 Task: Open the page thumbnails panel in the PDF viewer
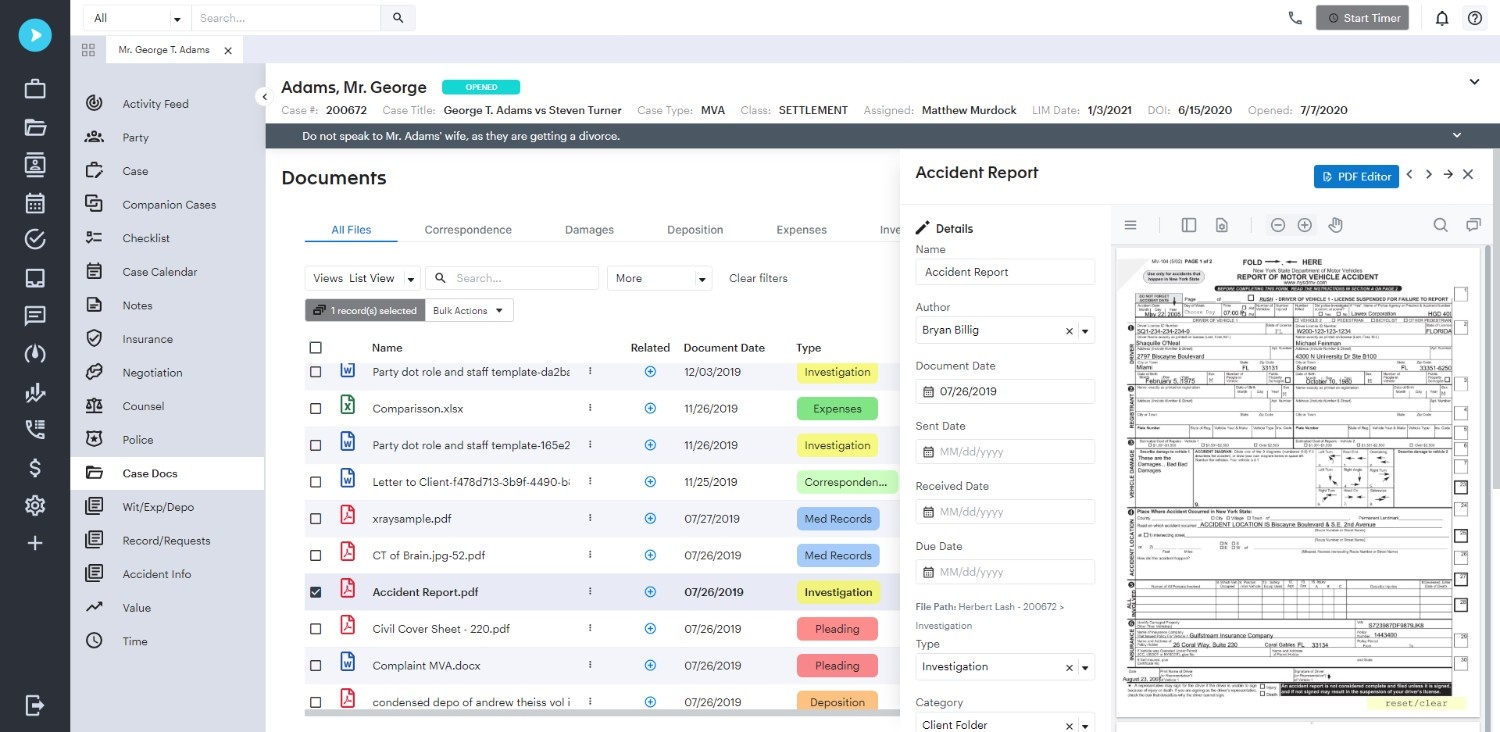coord(1188,224)
